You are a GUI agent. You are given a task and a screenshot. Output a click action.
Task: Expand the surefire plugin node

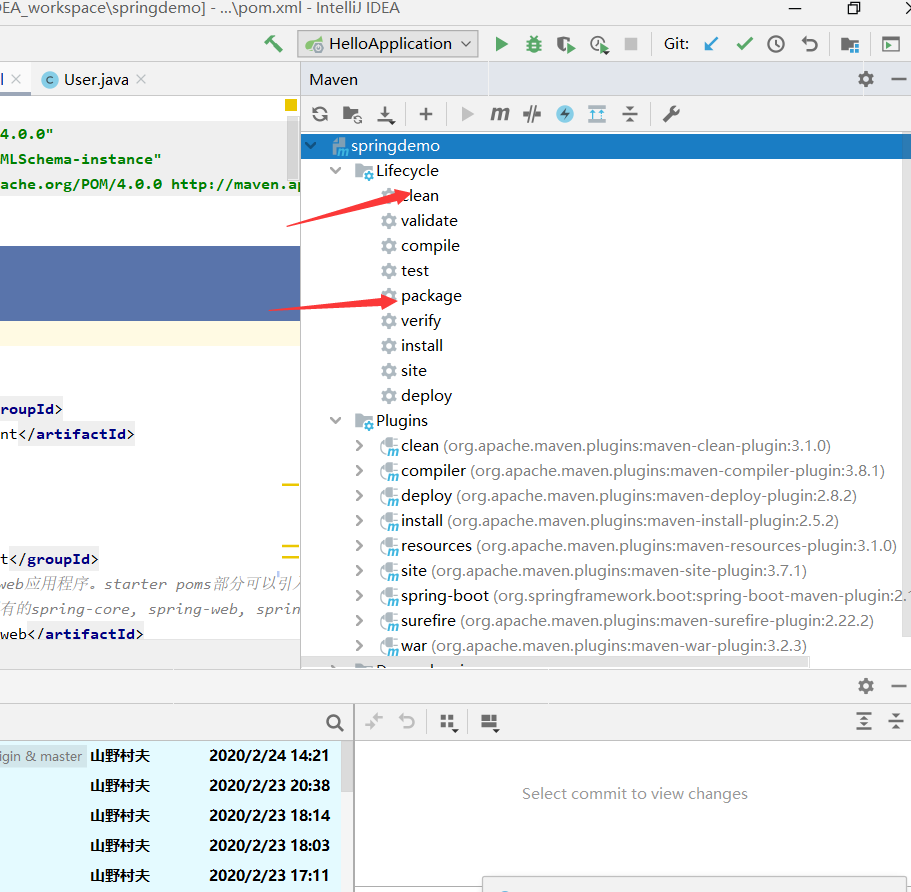(360, 621)
